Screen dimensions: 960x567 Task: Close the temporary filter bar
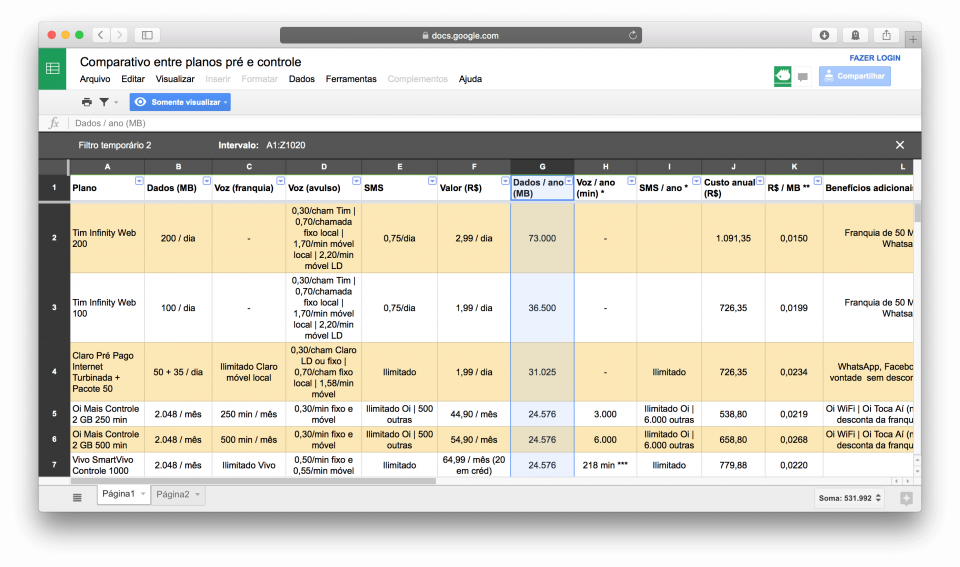900,145
